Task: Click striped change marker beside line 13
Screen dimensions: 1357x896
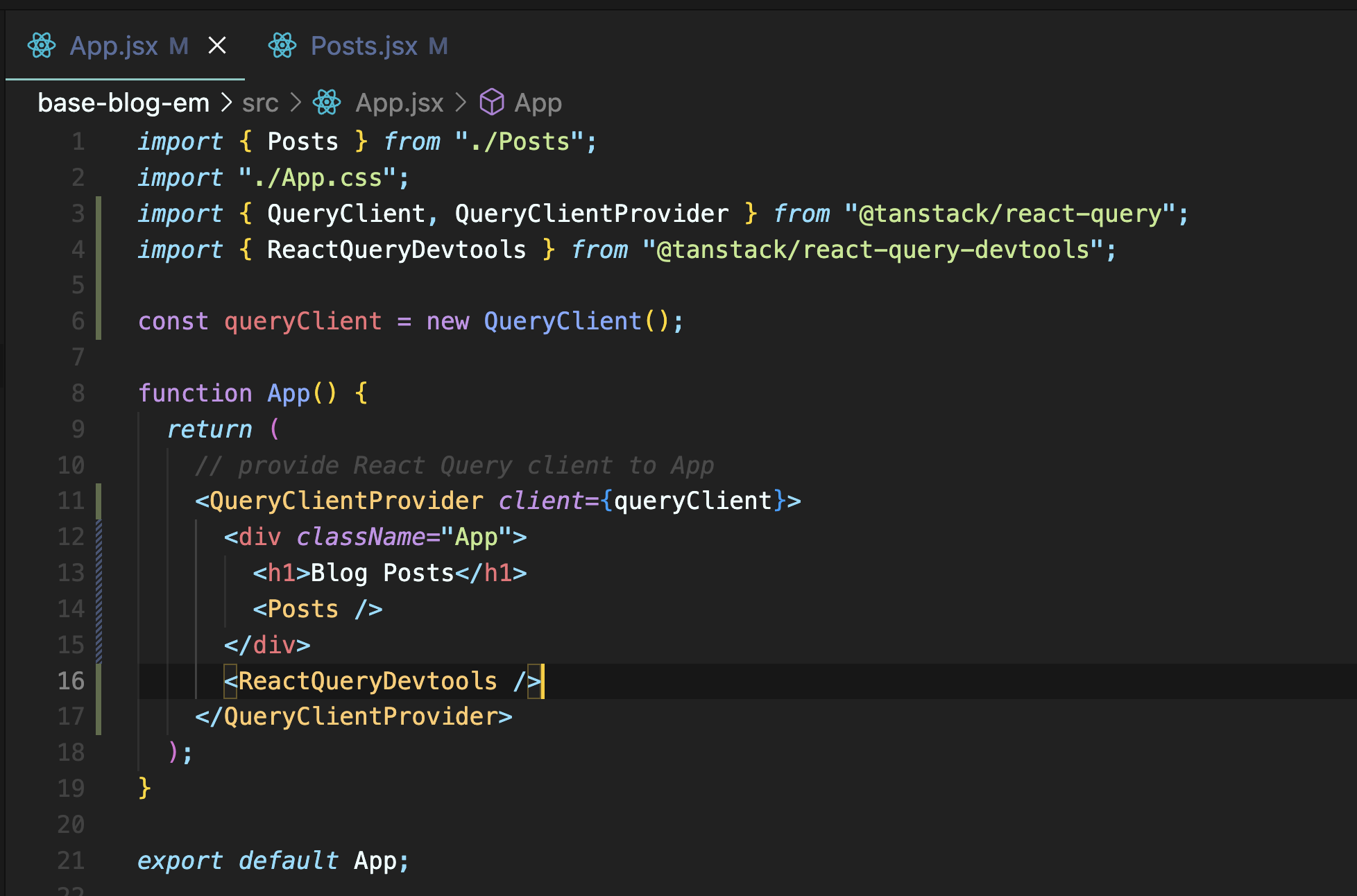Action: pyautogui.click(x=99, y=573)
